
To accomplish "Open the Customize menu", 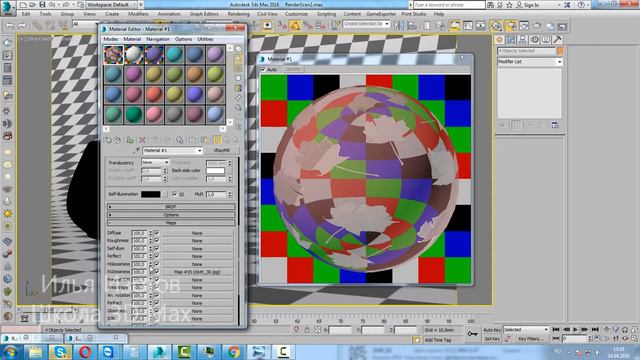I will click(x=296, y=14).
